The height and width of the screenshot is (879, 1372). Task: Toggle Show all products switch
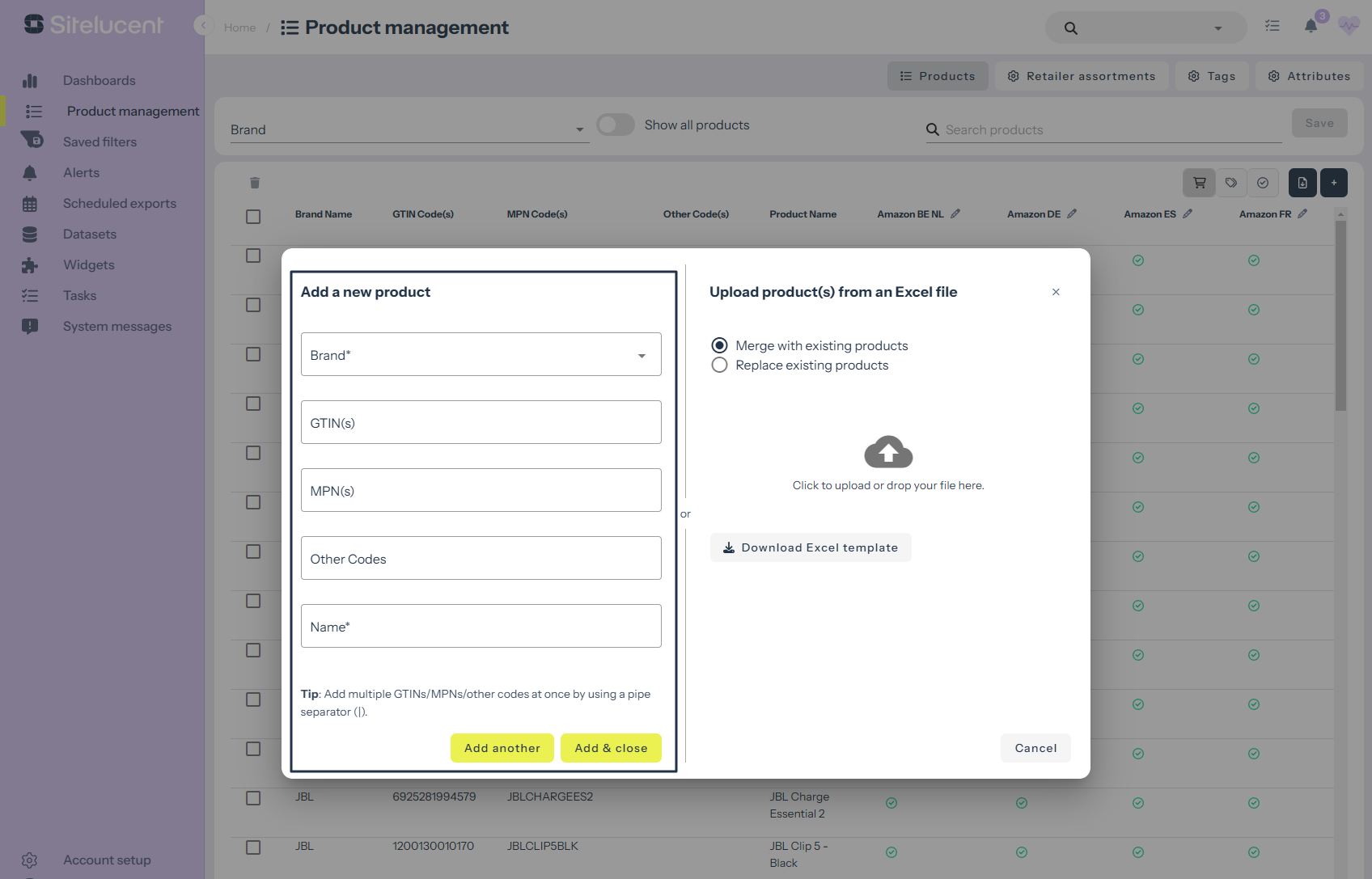click(615, 125)
